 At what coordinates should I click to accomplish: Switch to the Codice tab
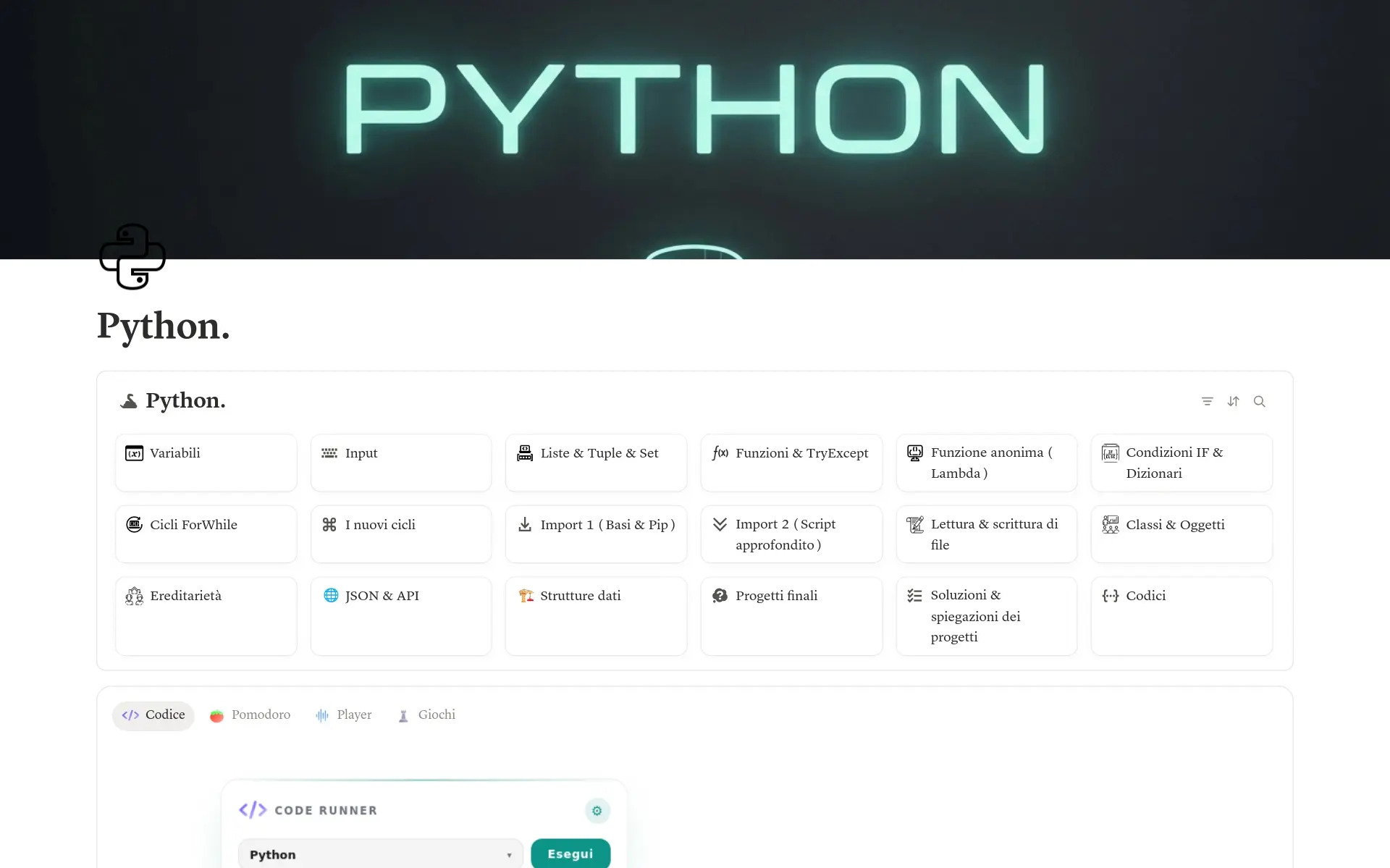pos(153,715)
